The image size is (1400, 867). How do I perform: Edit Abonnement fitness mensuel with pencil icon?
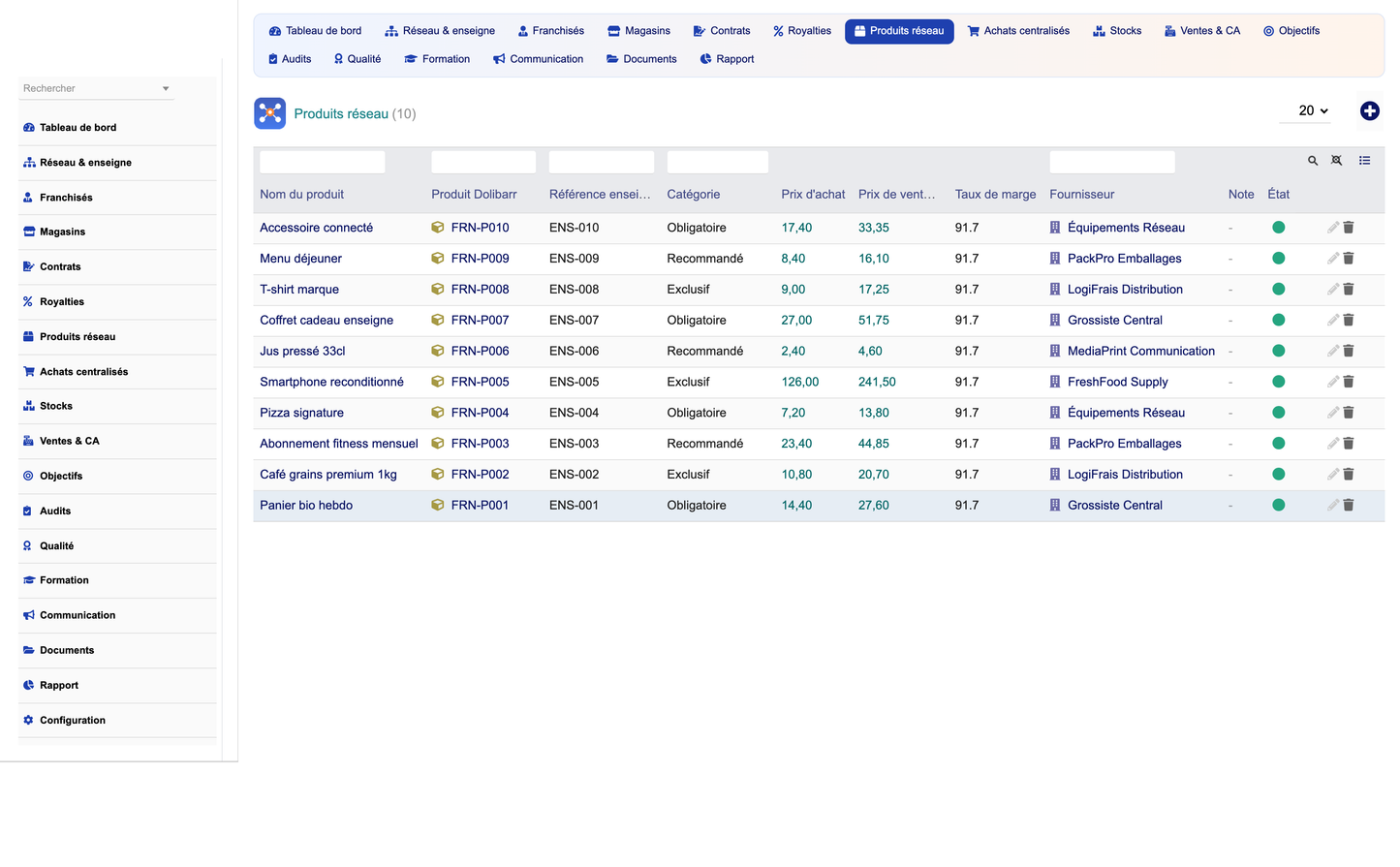1333,444
